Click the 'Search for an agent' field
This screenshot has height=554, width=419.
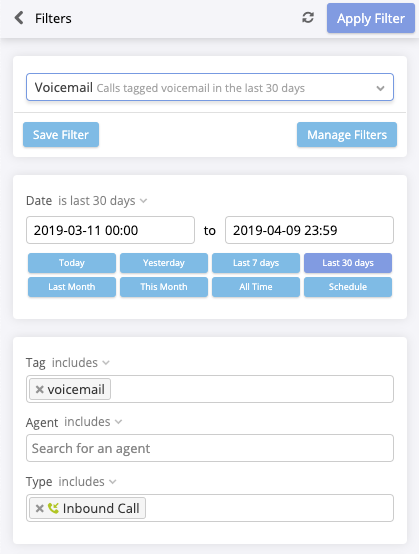(210, 448)
